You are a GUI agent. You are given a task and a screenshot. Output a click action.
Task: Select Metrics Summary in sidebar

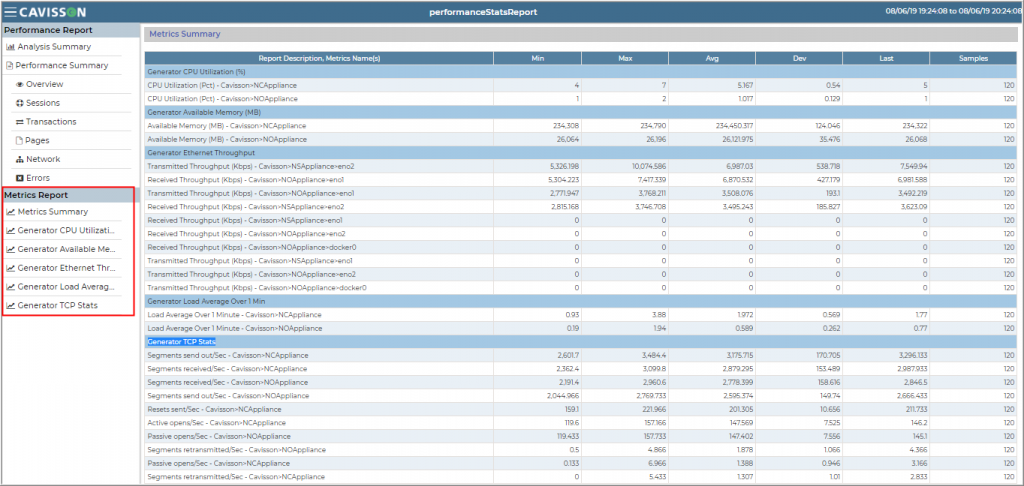[53, 212]
